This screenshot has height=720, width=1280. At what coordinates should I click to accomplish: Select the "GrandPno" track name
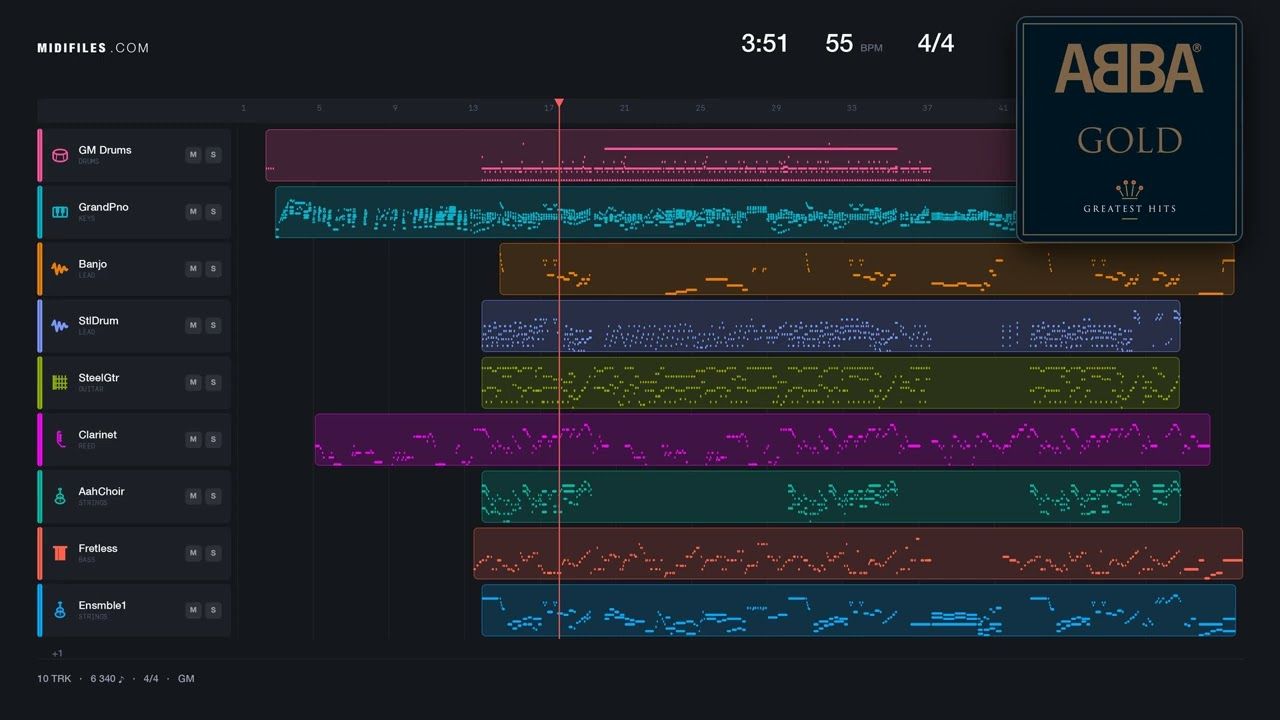tap(104, 207)
